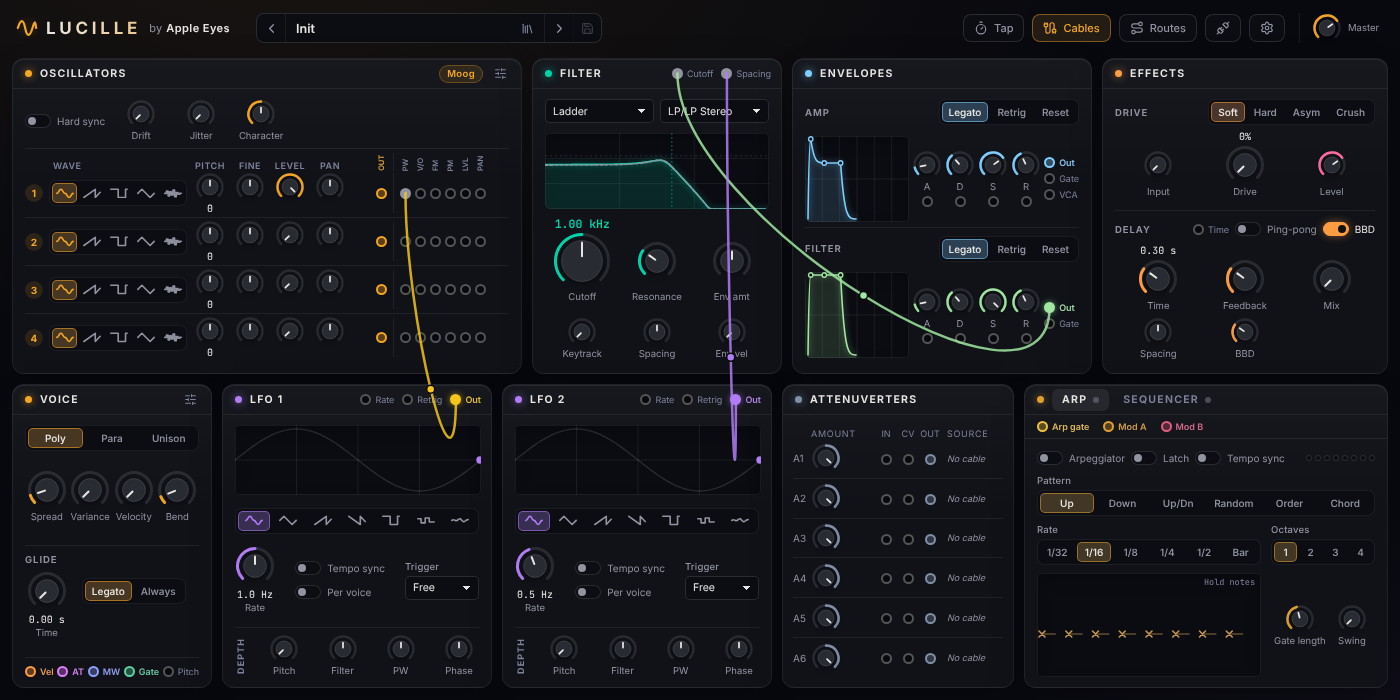The height and width of the screenshot is (700, 1400).
Task: Select LFO 2 smooth random shape
Action: pyautogui.click(x=740, y=520)
